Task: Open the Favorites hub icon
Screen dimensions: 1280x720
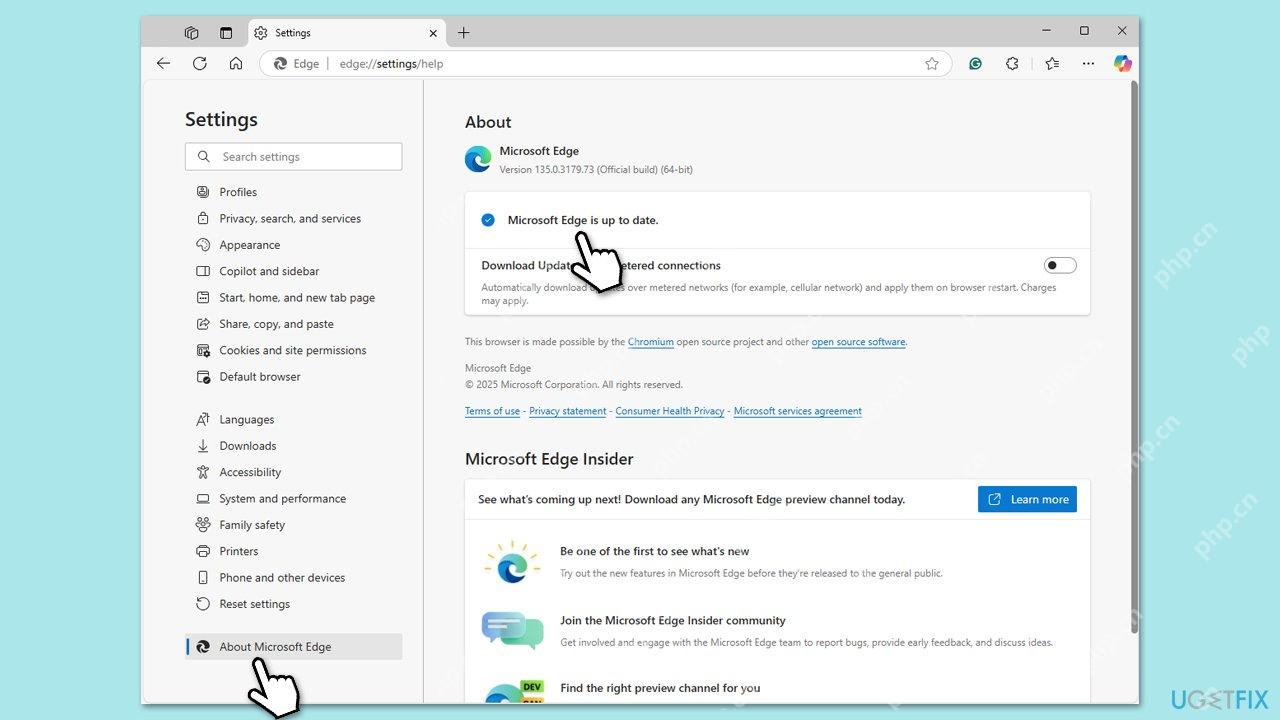Action: (x=1051, y=63)
